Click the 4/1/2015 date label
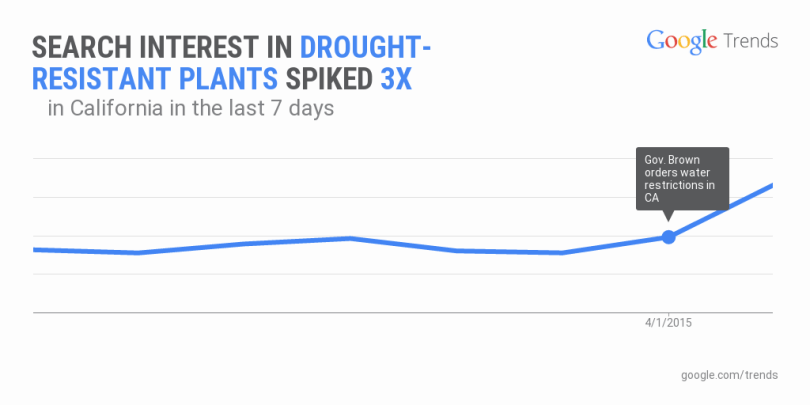The image size is (810, 405). tap(668, 323)
